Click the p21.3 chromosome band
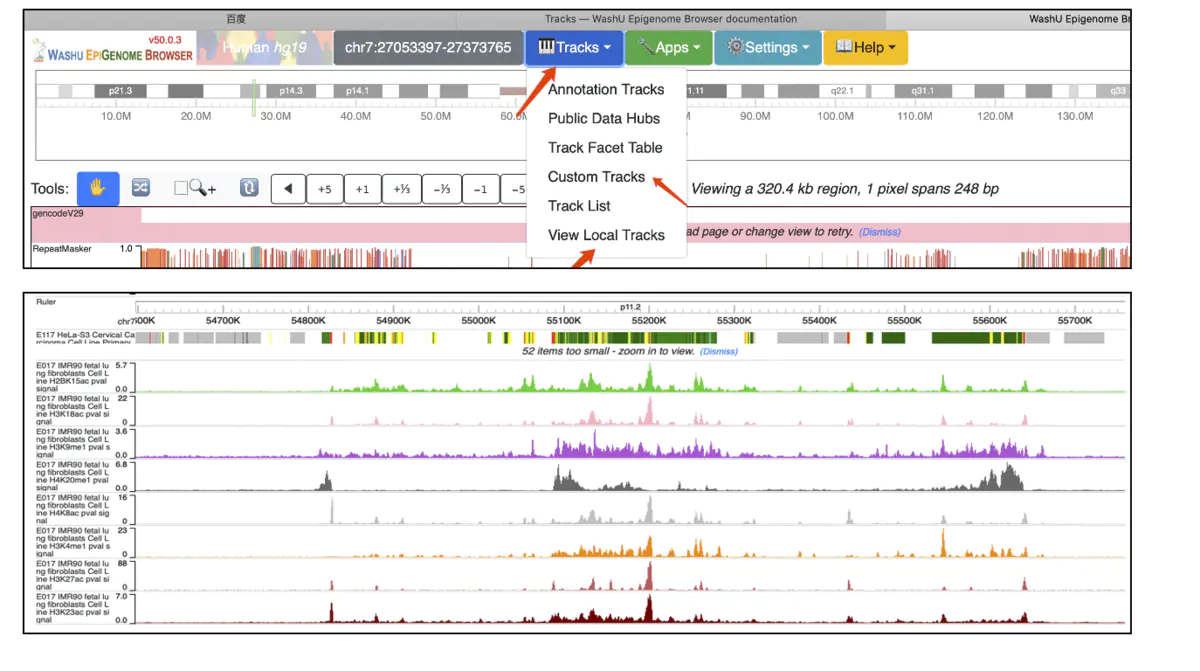Viewport: 1200px width, 671px height. point(118,91)
